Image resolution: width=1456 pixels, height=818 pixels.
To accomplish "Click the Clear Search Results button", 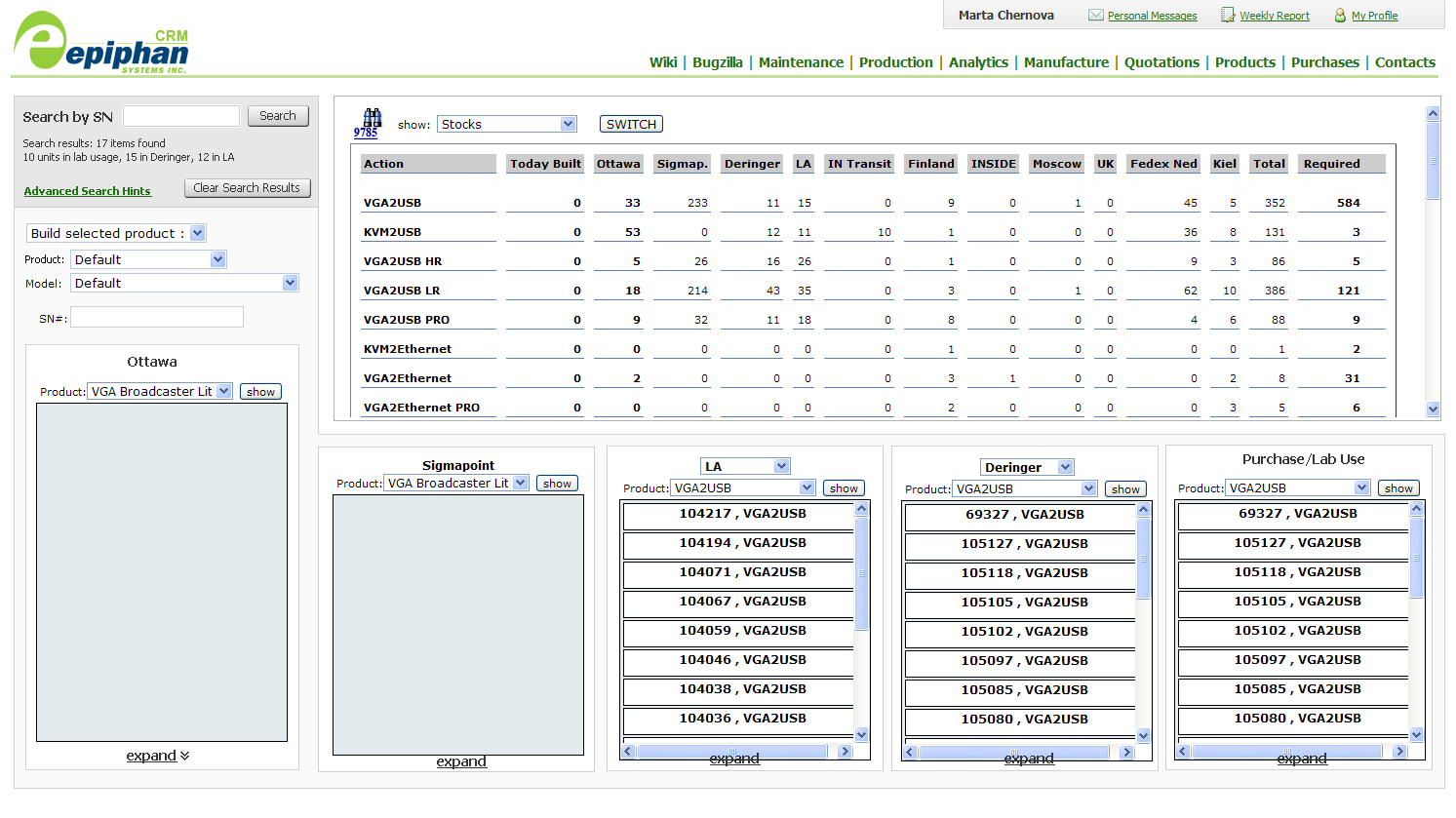I will [x=247, y=188].
